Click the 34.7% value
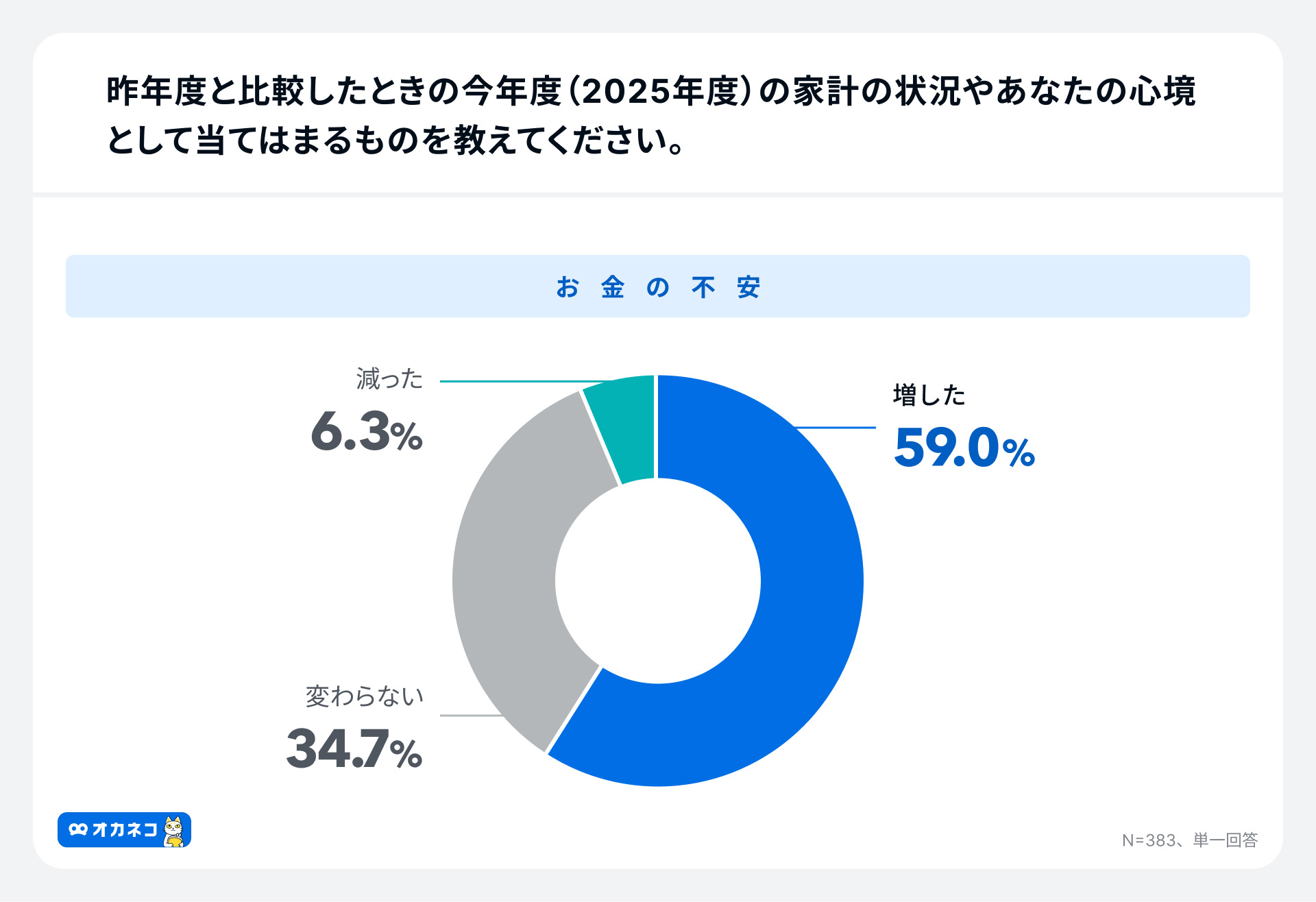This screenshot has height=902, width=1316. (x=354, y=748)
